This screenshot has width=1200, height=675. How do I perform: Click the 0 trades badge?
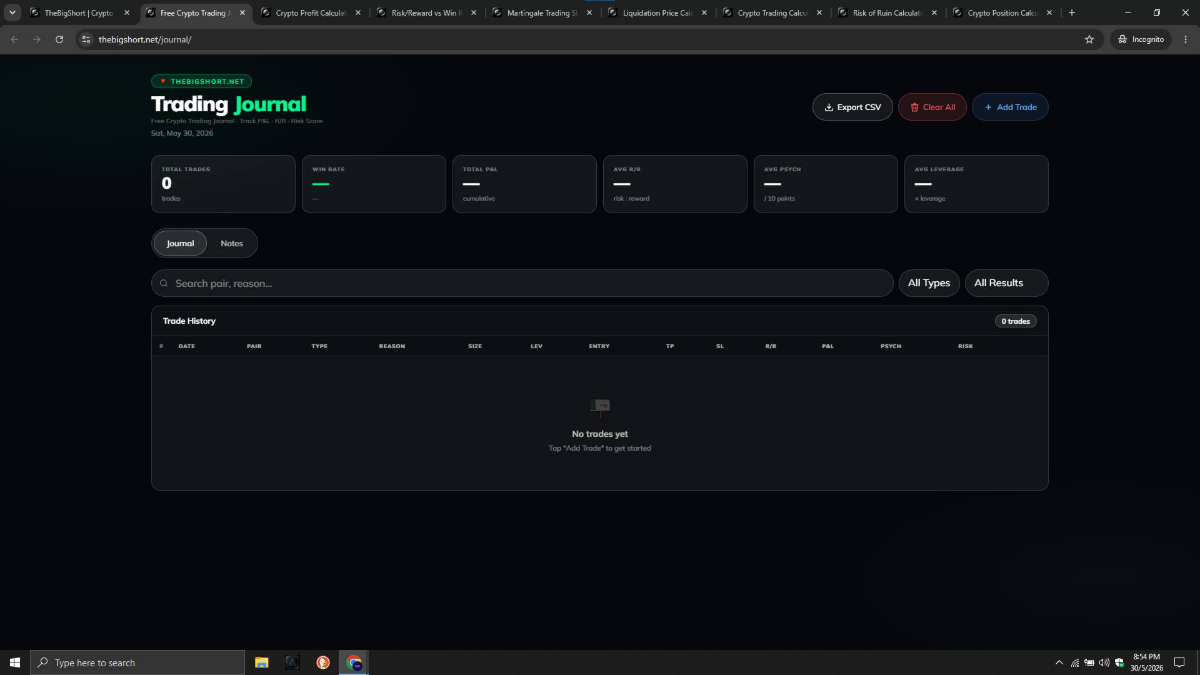1016,321
